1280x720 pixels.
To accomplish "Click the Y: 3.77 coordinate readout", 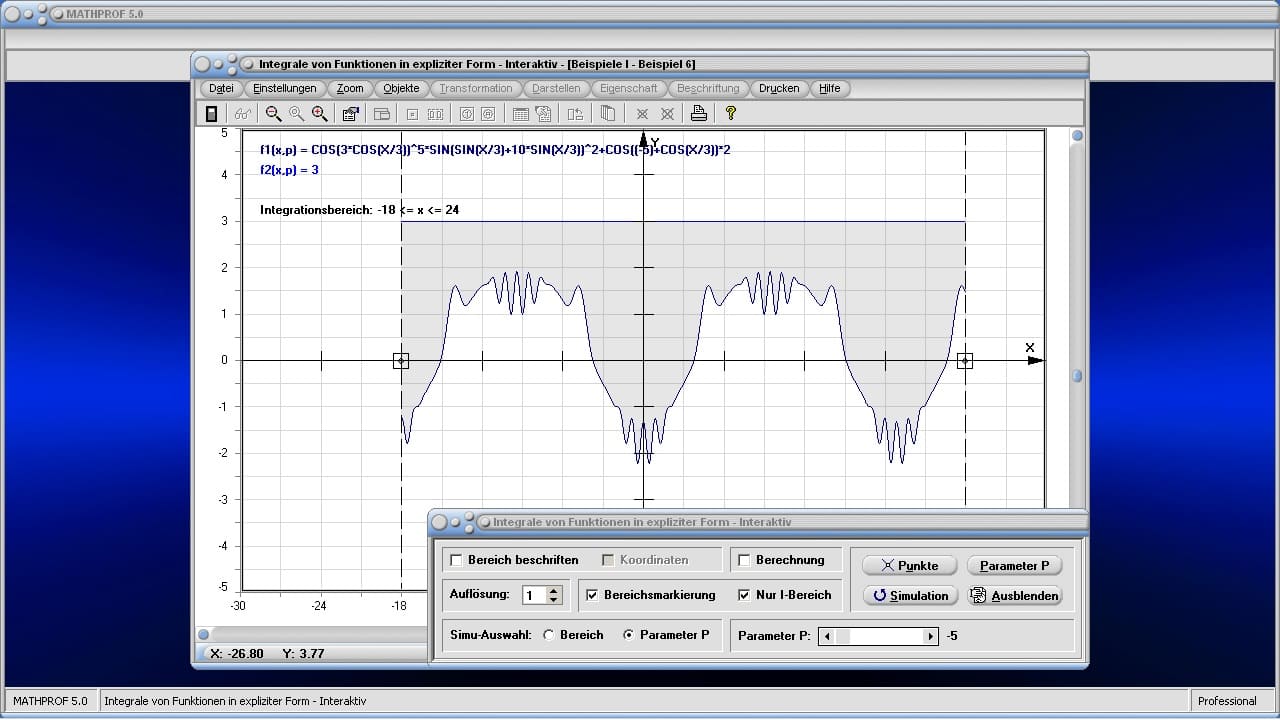I will coord(303,653).
